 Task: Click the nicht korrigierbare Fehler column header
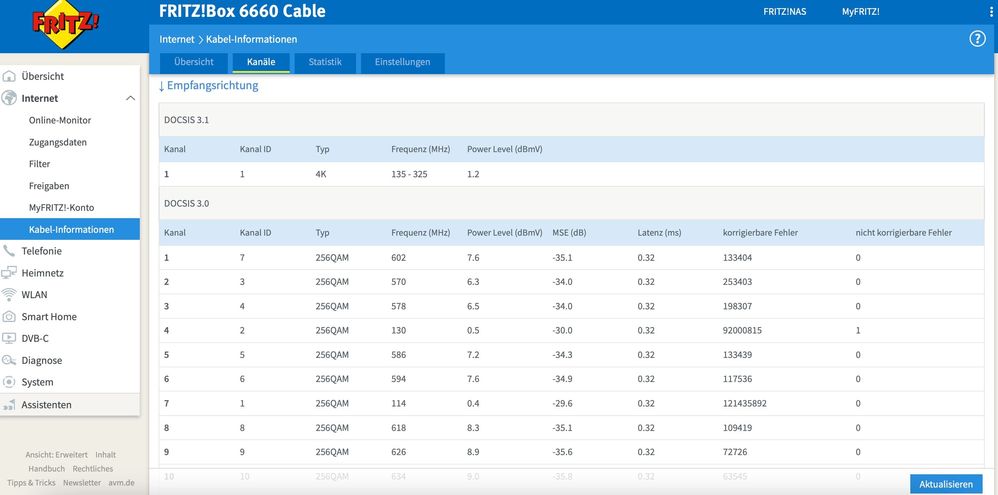click(x=904, y=233)
